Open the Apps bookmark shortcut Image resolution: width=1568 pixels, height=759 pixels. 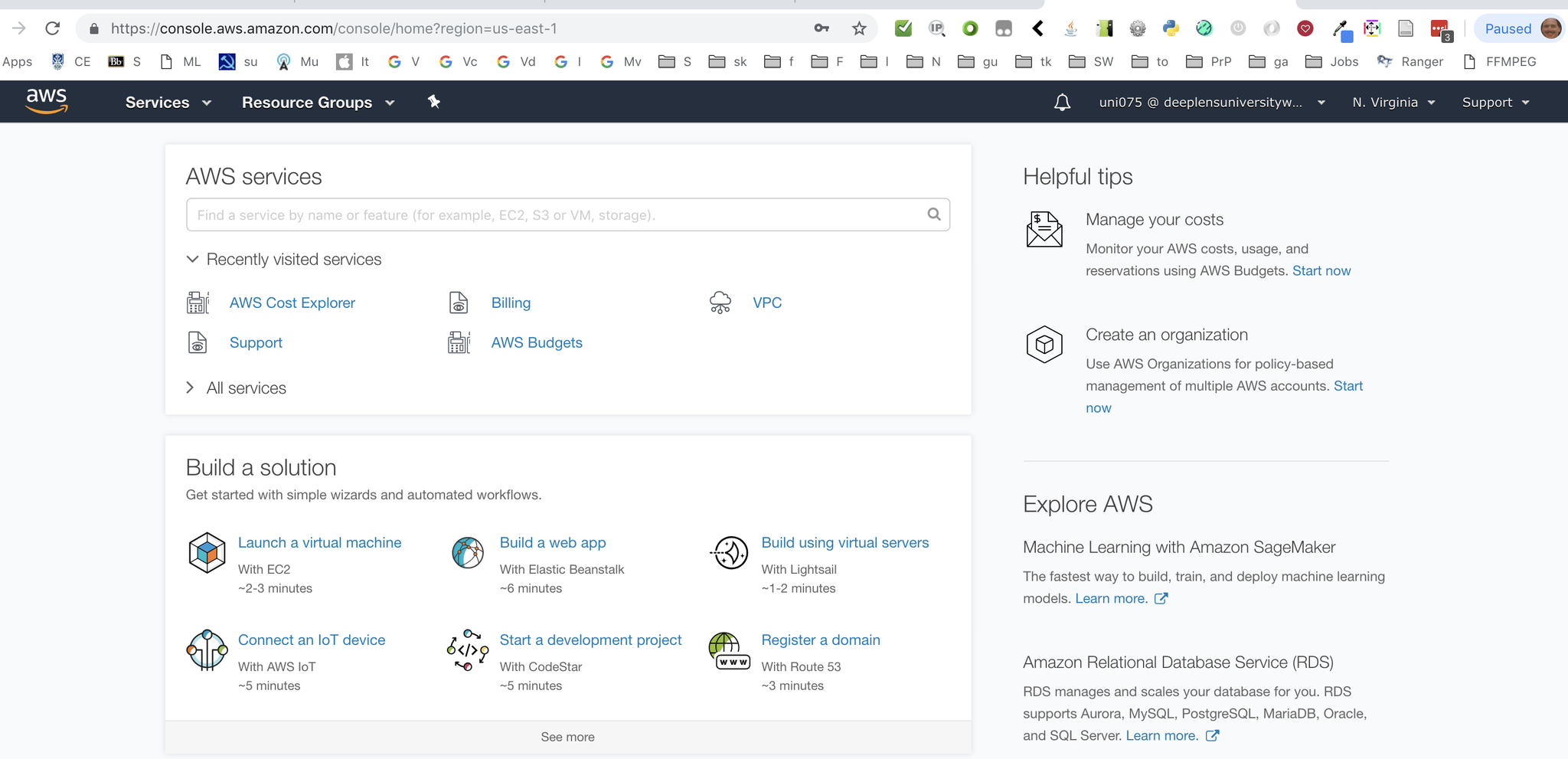[x=17, y=61]
